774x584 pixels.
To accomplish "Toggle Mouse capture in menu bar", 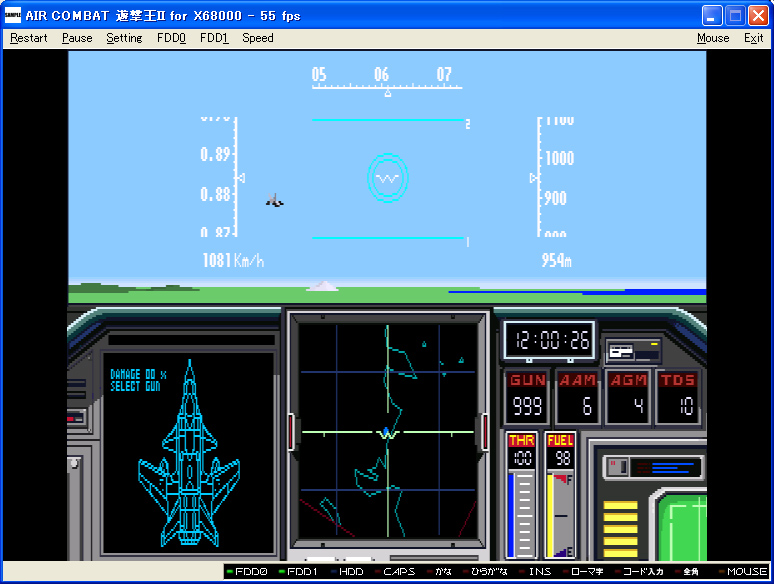I will tap(713, 38).
